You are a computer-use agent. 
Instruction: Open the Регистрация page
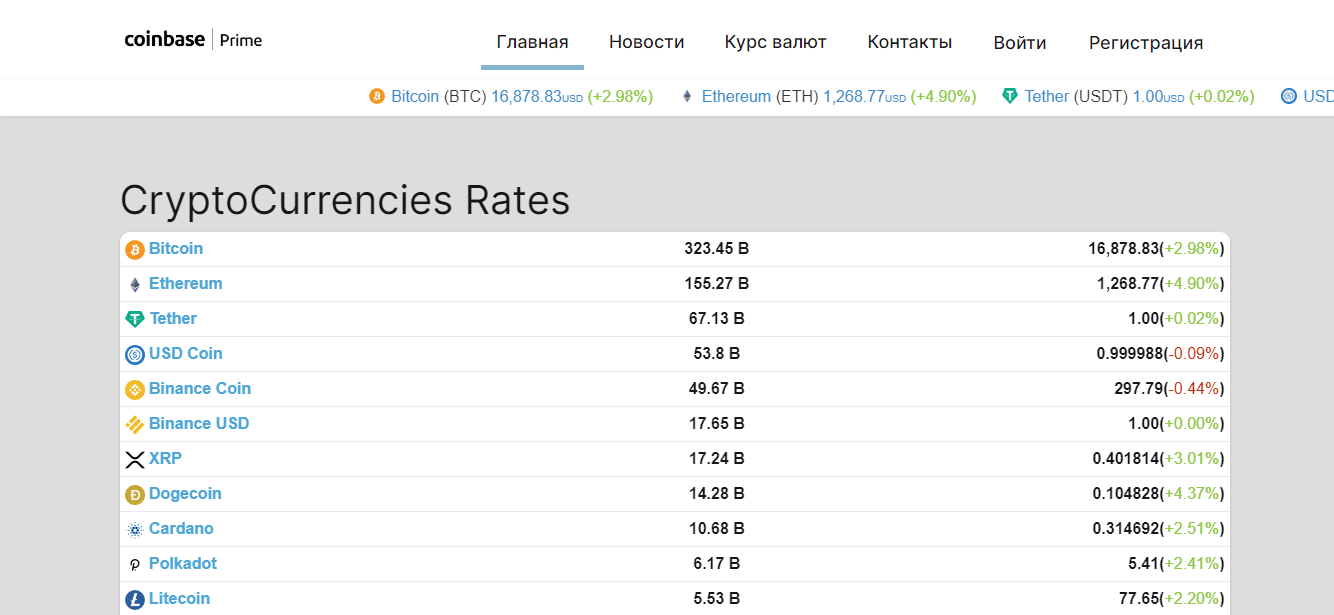(1146, 42)
